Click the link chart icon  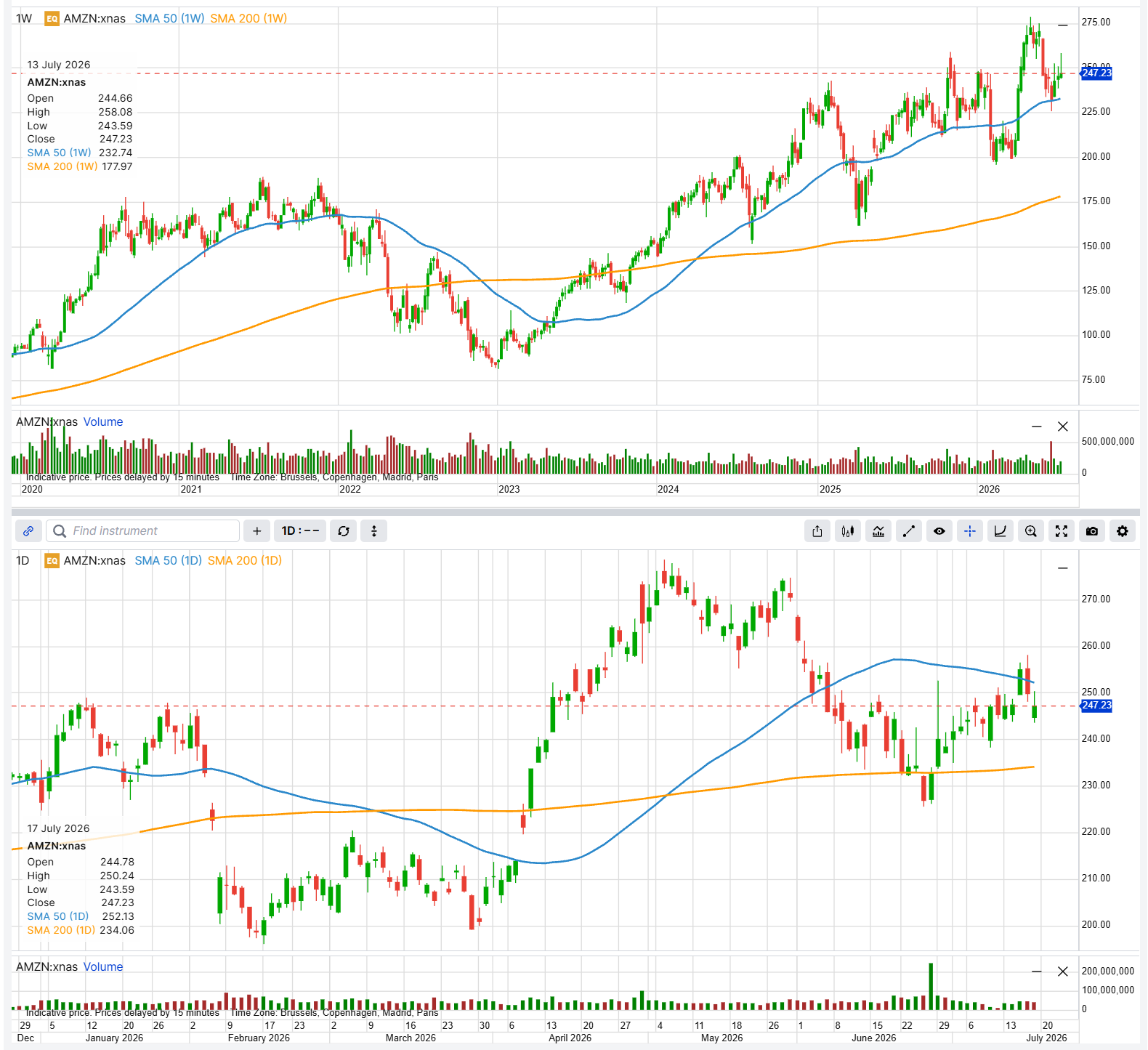[x=28, y=531]
